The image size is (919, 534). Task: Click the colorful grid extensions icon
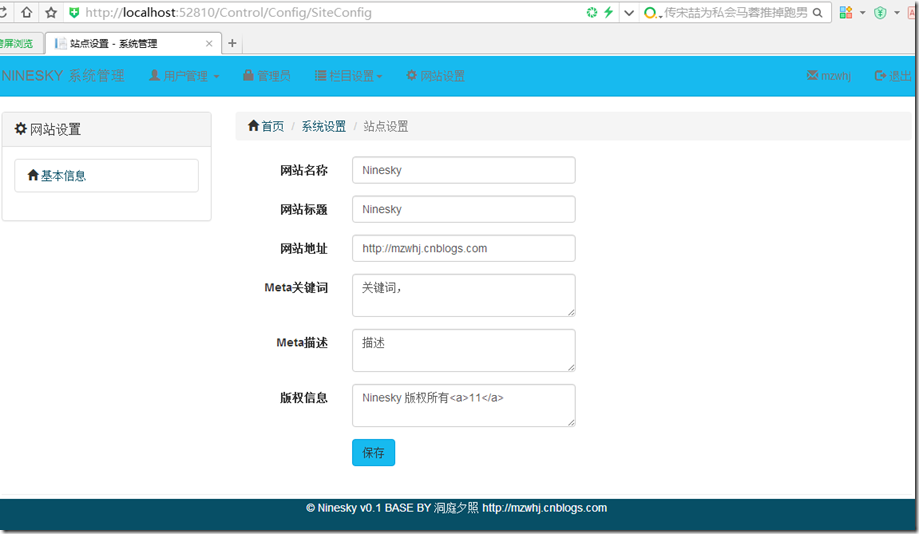(x=846, y=13)
